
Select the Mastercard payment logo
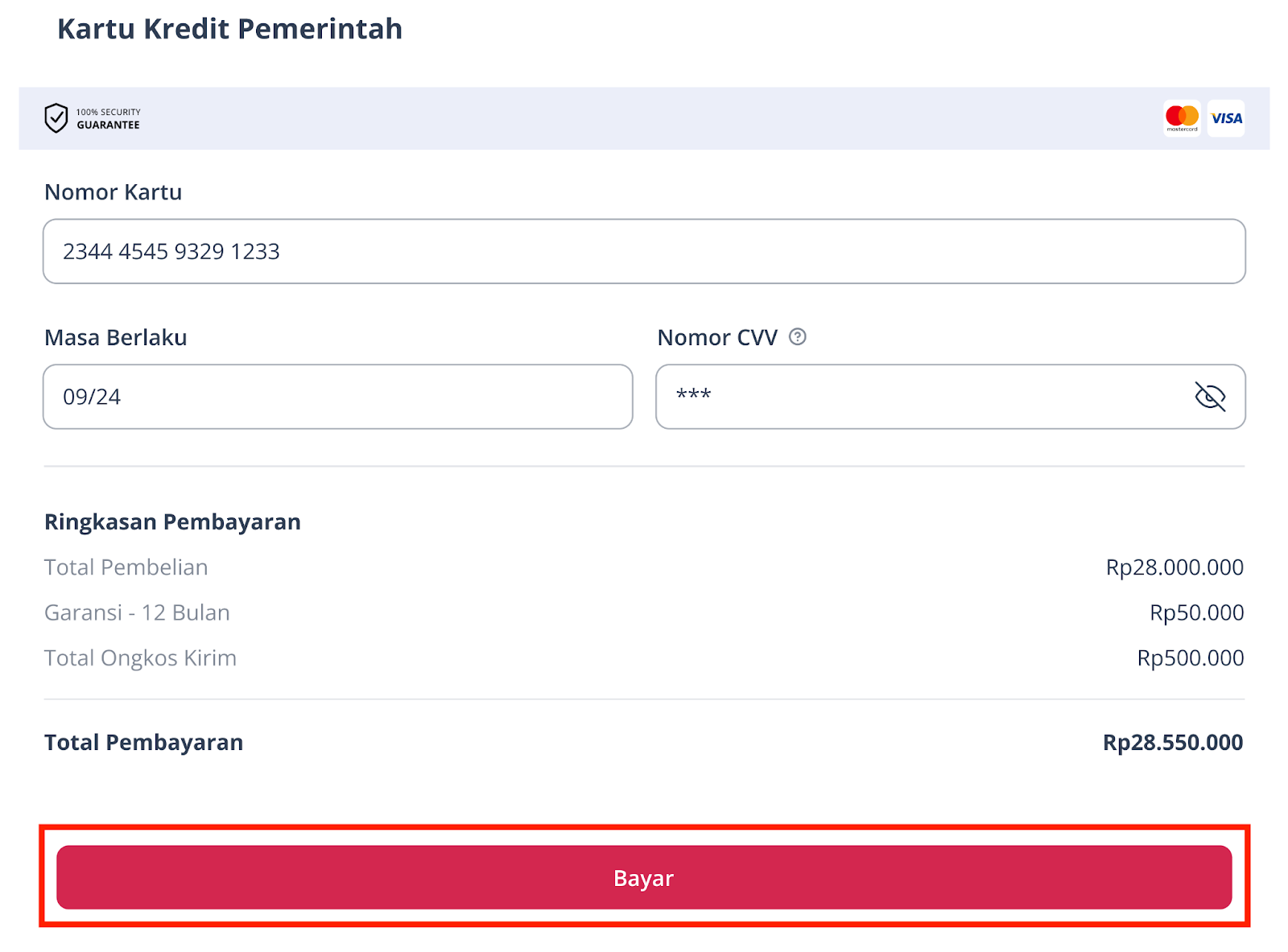tap(1181, 117)
